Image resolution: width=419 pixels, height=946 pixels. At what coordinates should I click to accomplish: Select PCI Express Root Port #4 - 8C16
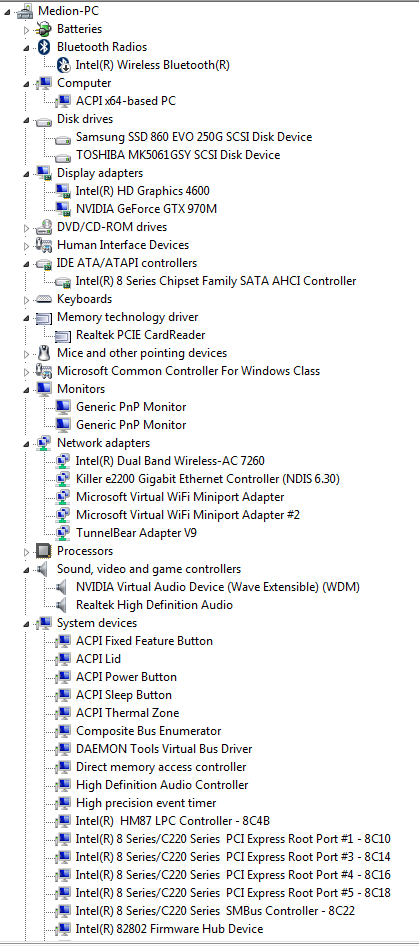233,875
